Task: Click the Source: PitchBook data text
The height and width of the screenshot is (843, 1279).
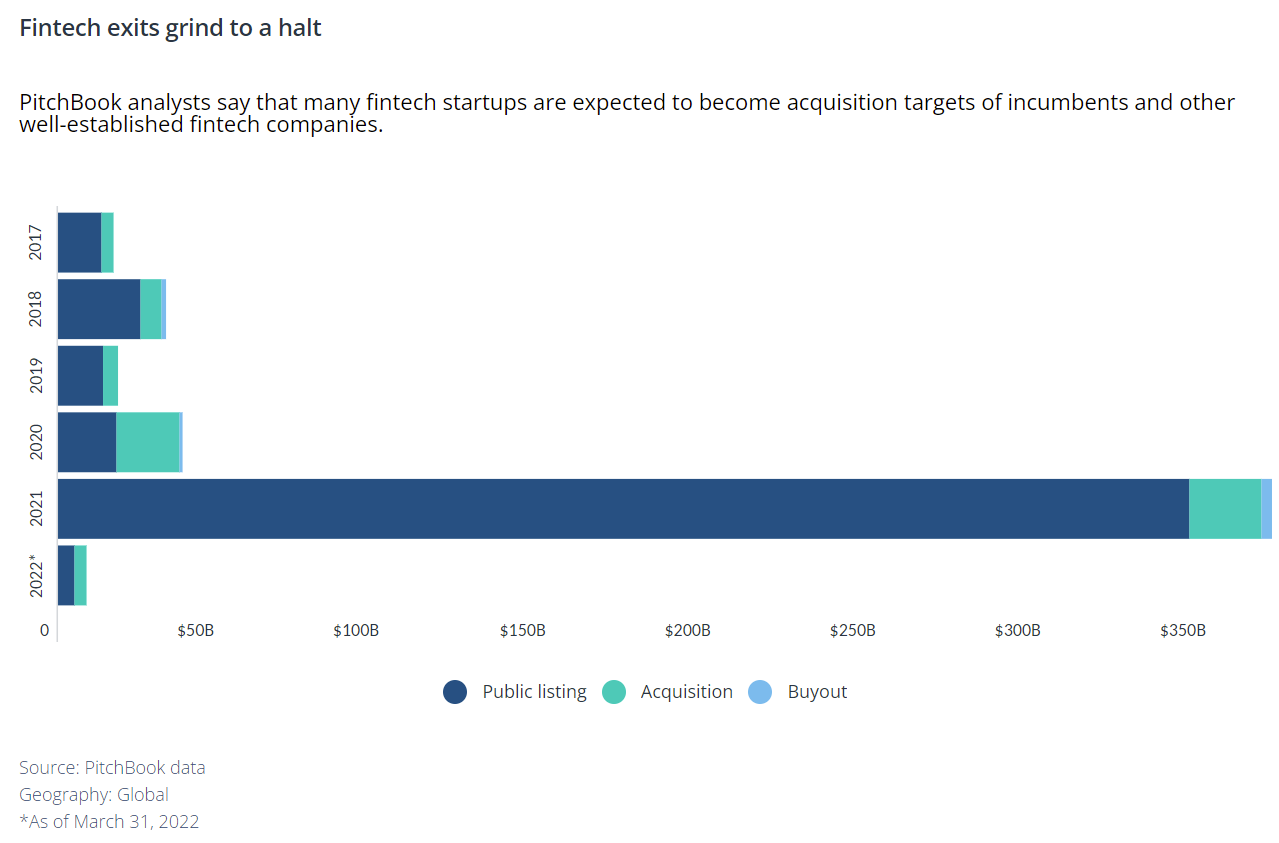Action: tap(112, 768)
